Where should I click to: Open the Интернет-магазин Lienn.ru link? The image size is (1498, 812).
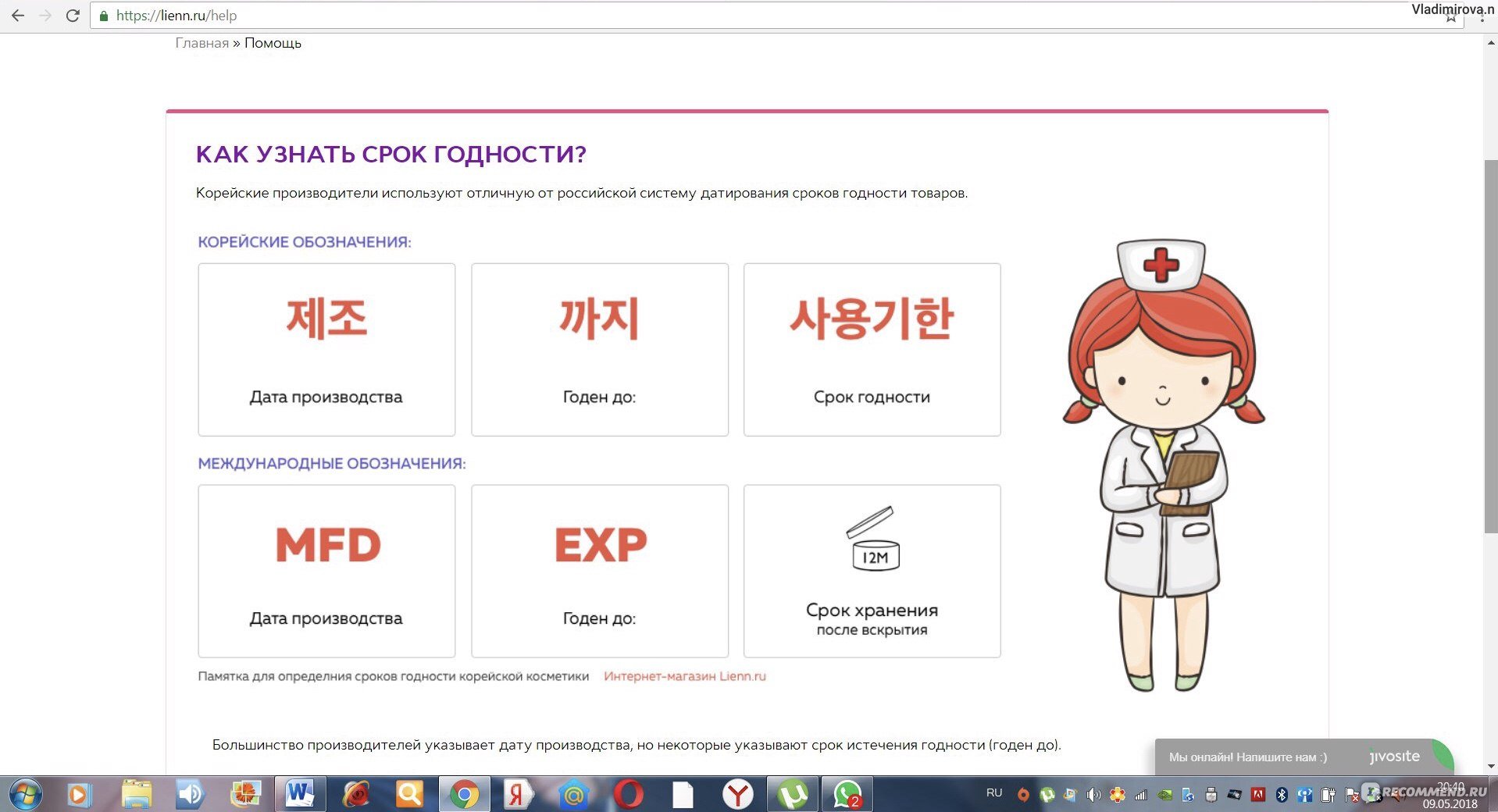pyautogui.click(x=684, y=676)
